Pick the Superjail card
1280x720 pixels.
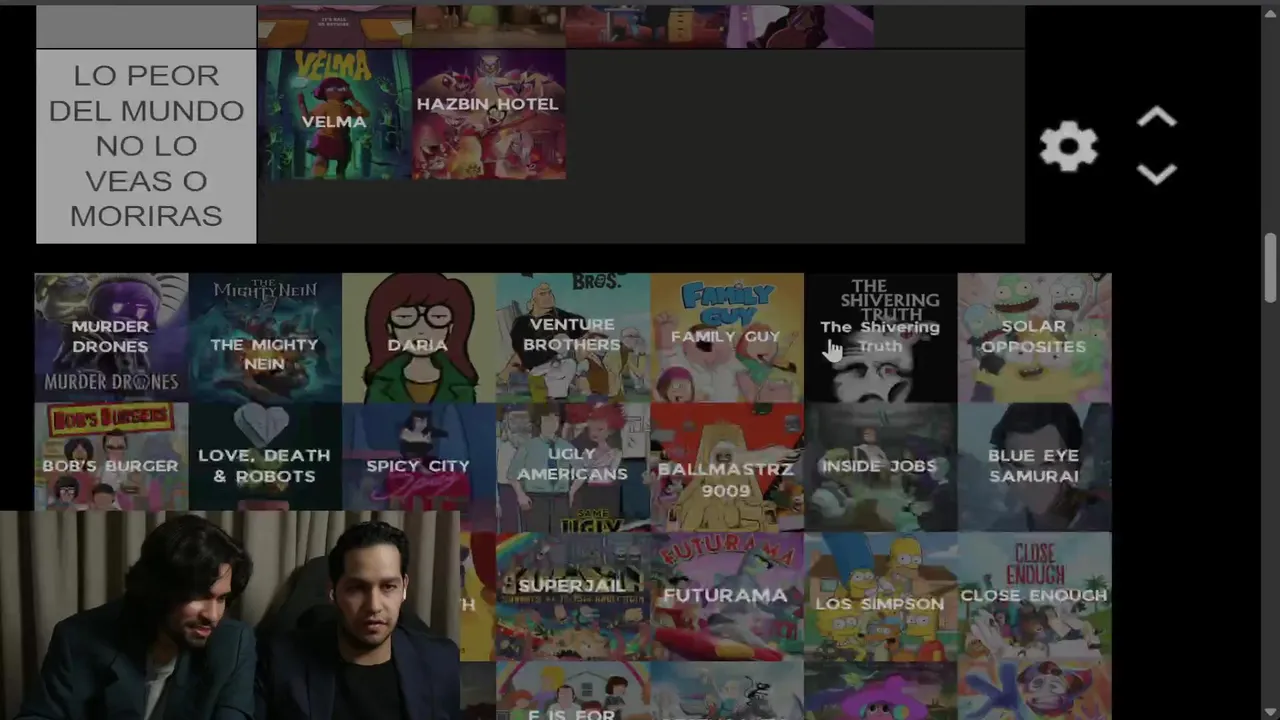point(572,596)
